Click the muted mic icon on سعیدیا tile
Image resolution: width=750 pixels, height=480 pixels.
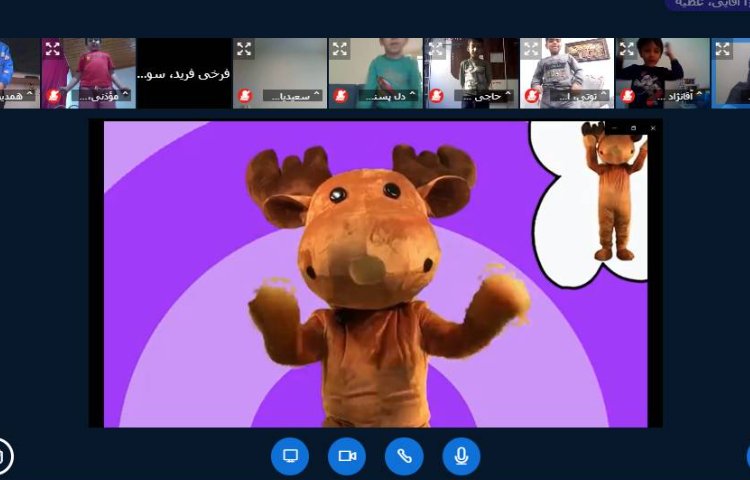244,96
